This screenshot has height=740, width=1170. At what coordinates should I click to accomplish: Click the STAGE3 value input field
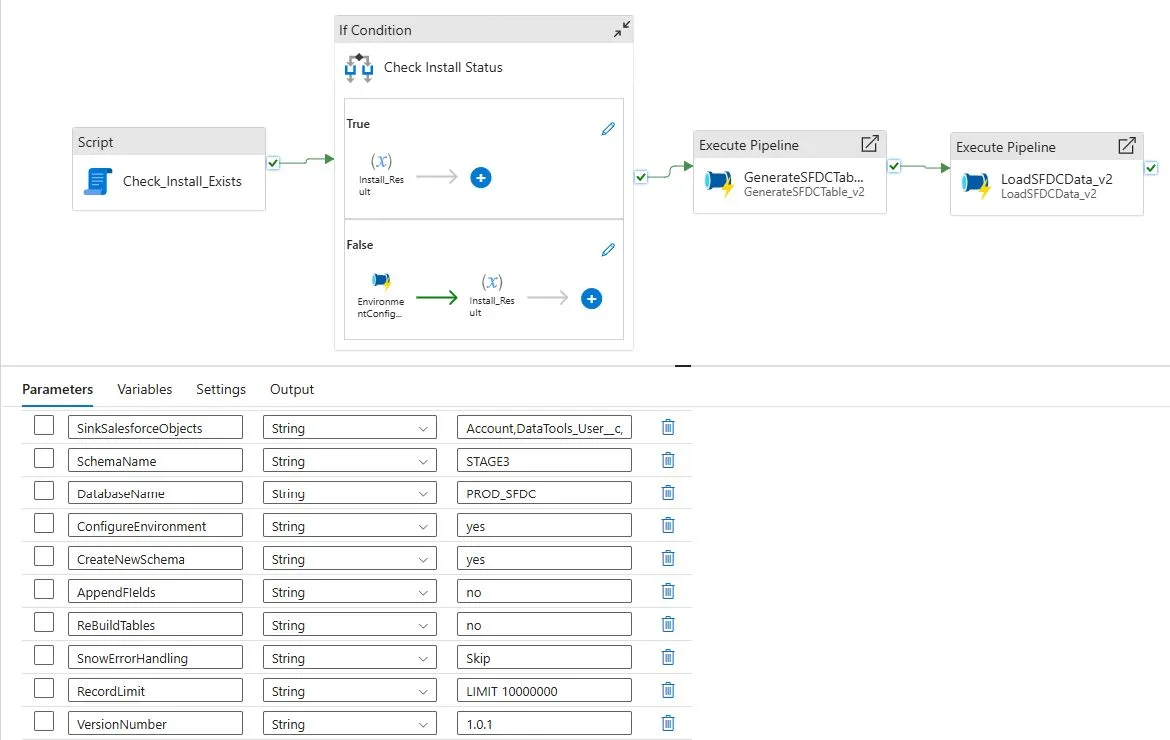(x=543, y=459)
